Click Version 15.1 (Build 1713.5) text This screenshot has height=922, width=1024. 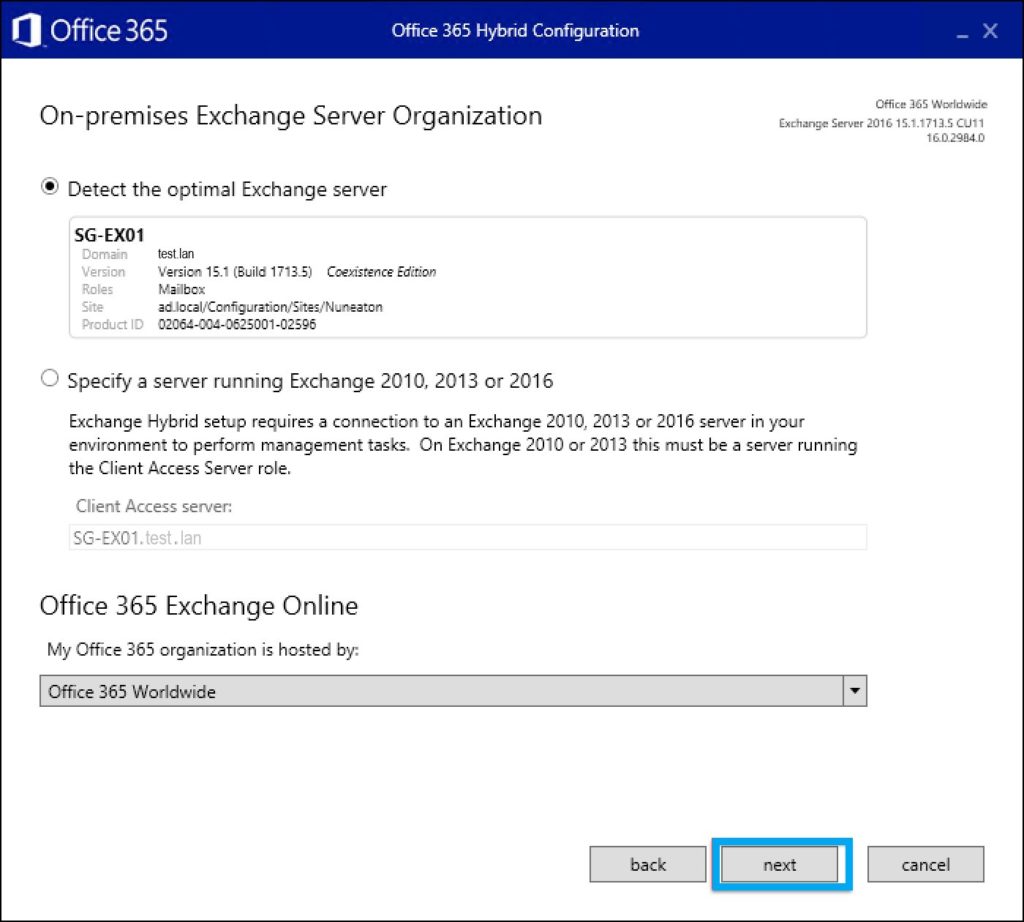click(x=235, y=272)
